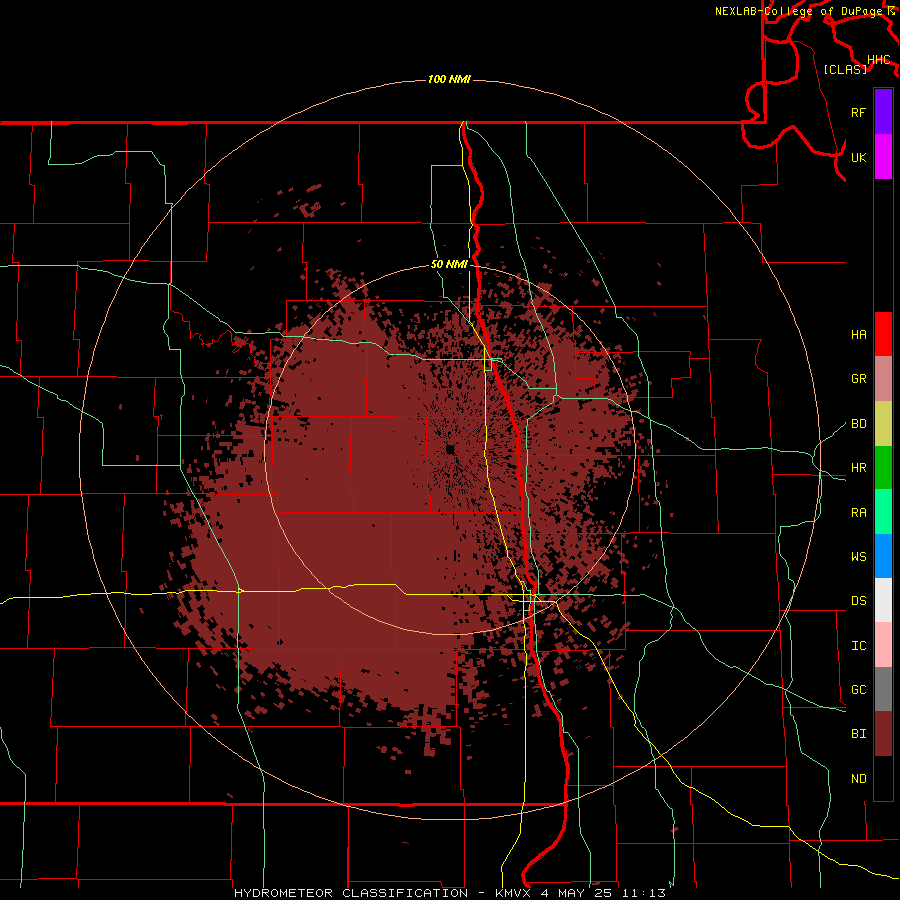Pick the green HR legend swatch
Viewport: 900px width, 900px height.
click(x=883, y=468)
